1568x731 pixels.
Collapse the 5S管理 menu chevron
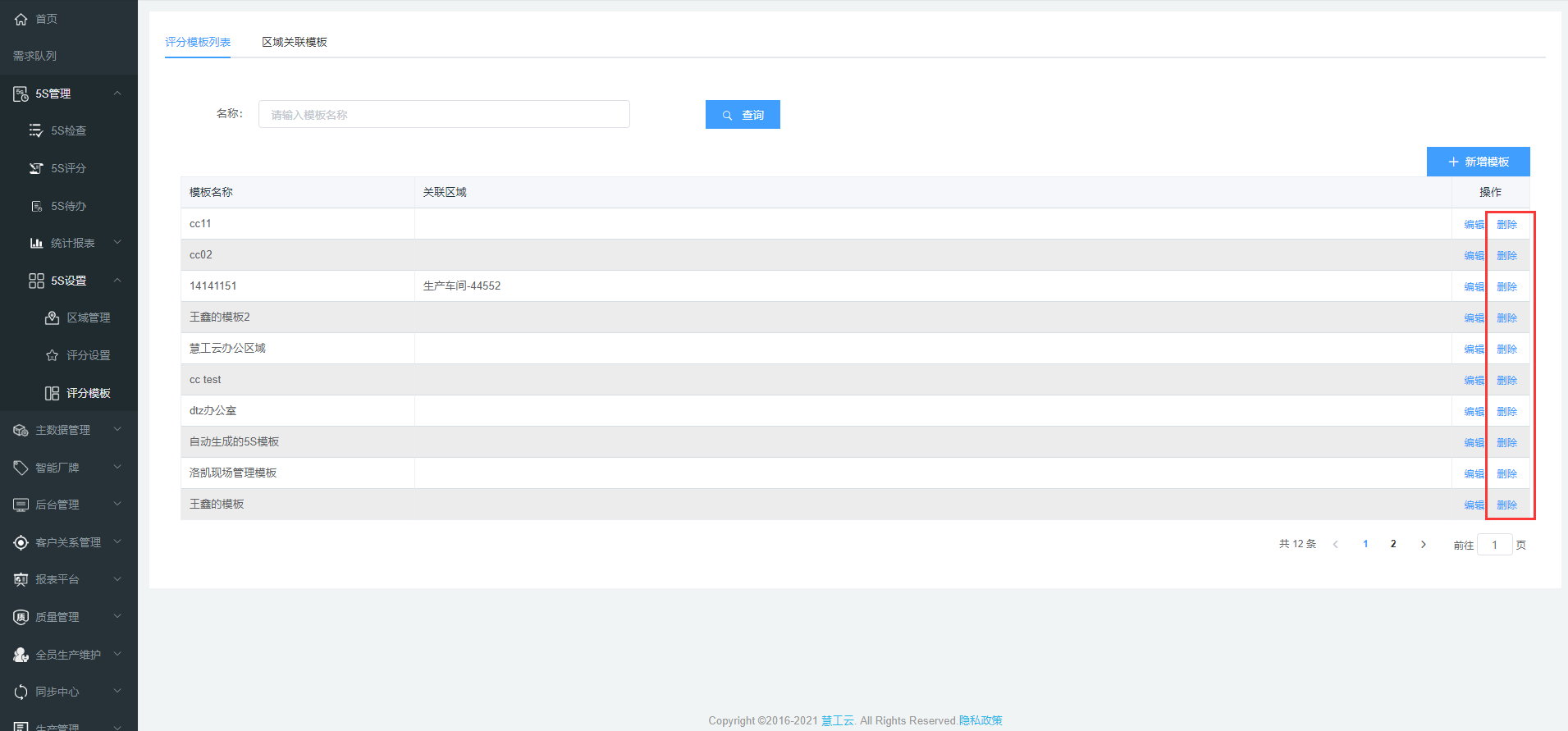117,94
